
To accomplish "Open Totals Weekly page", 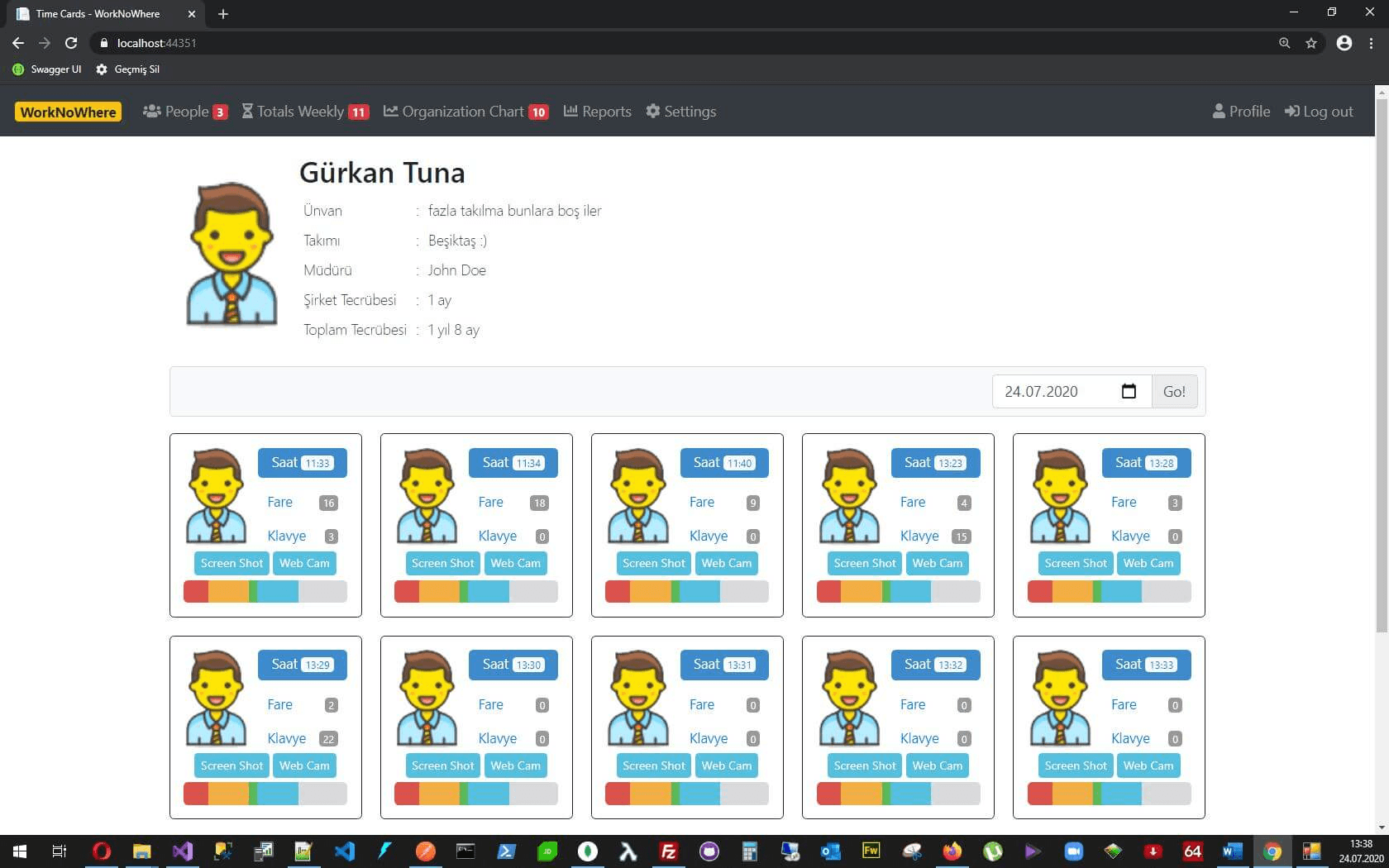I will click(x=304, y=112).
